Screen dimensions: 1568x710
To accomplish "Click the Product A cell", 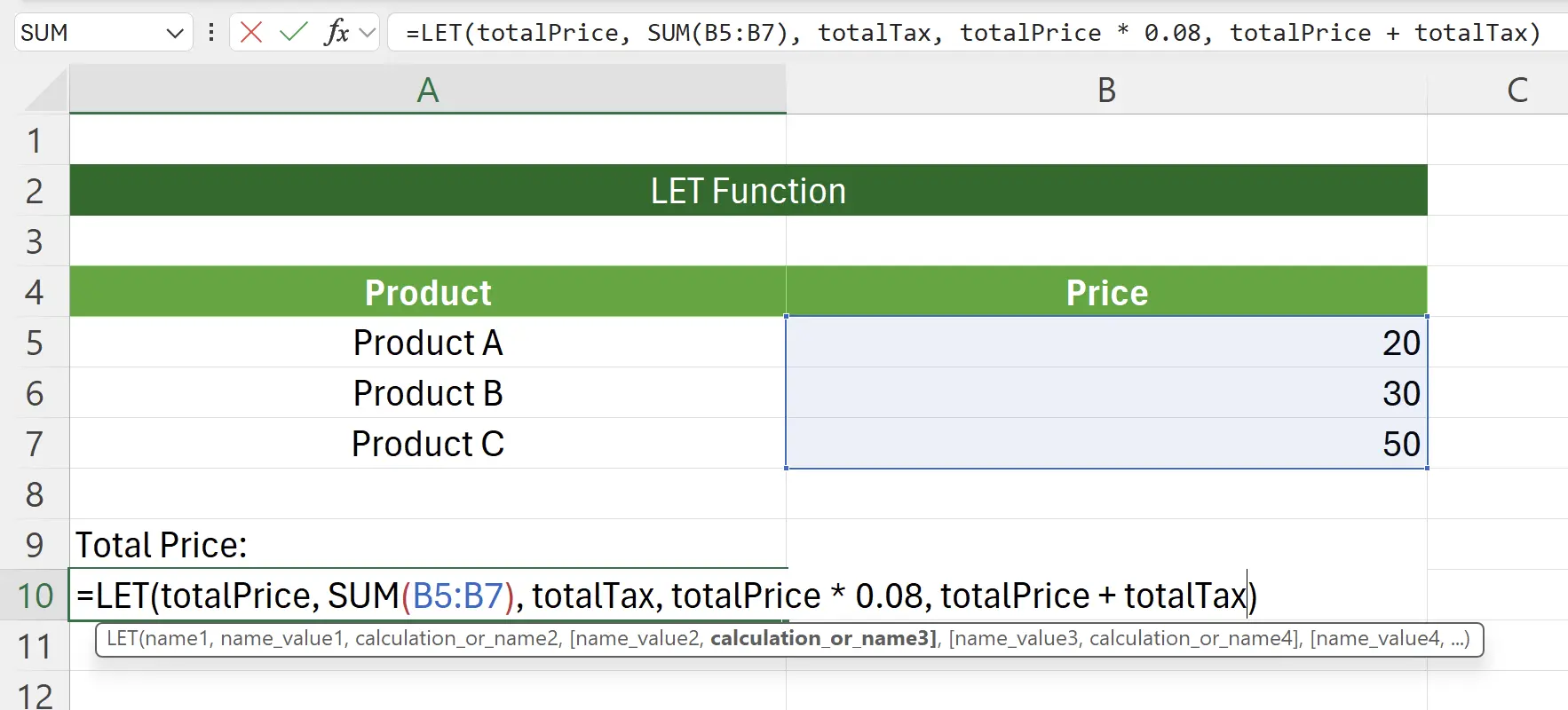I will point(428,343).
